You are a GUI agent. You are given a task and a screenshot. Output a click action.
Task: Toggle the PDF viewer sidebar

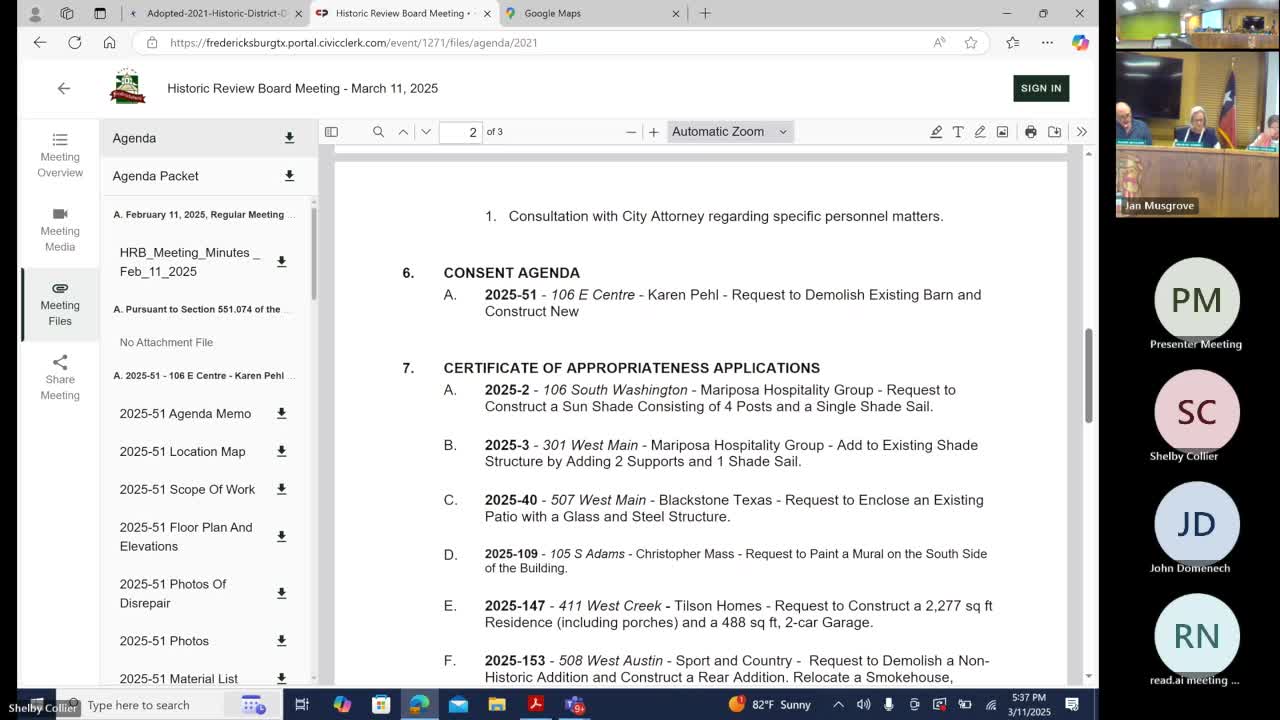(x=331, y=132)
